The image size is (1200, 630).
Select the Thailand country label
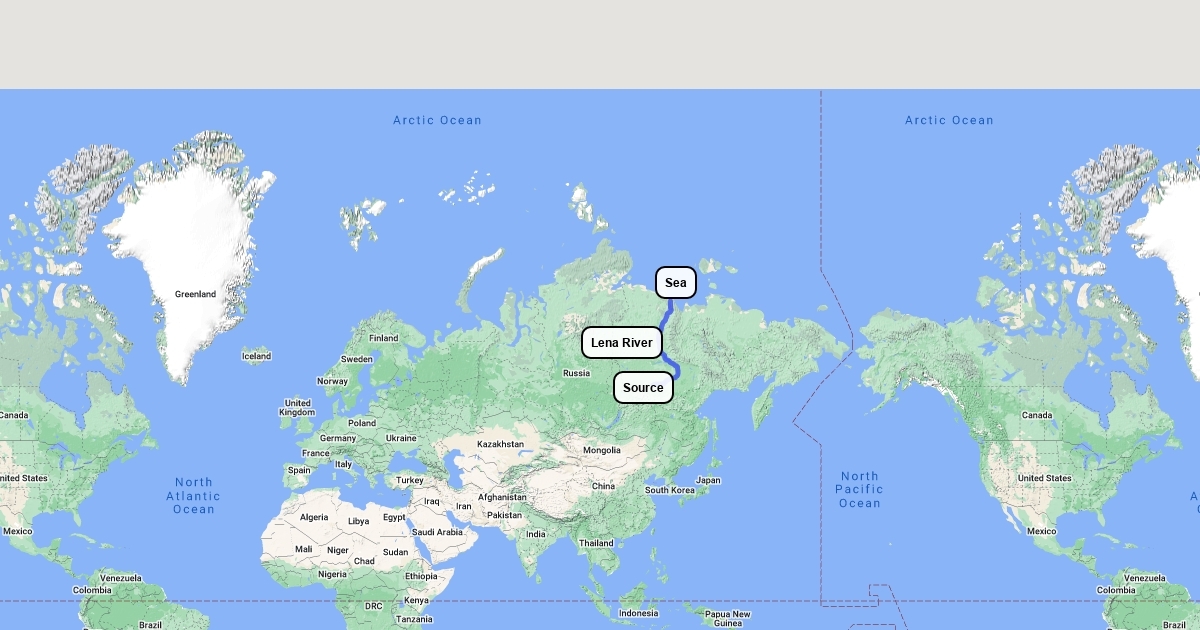click(x=596, y=543)
